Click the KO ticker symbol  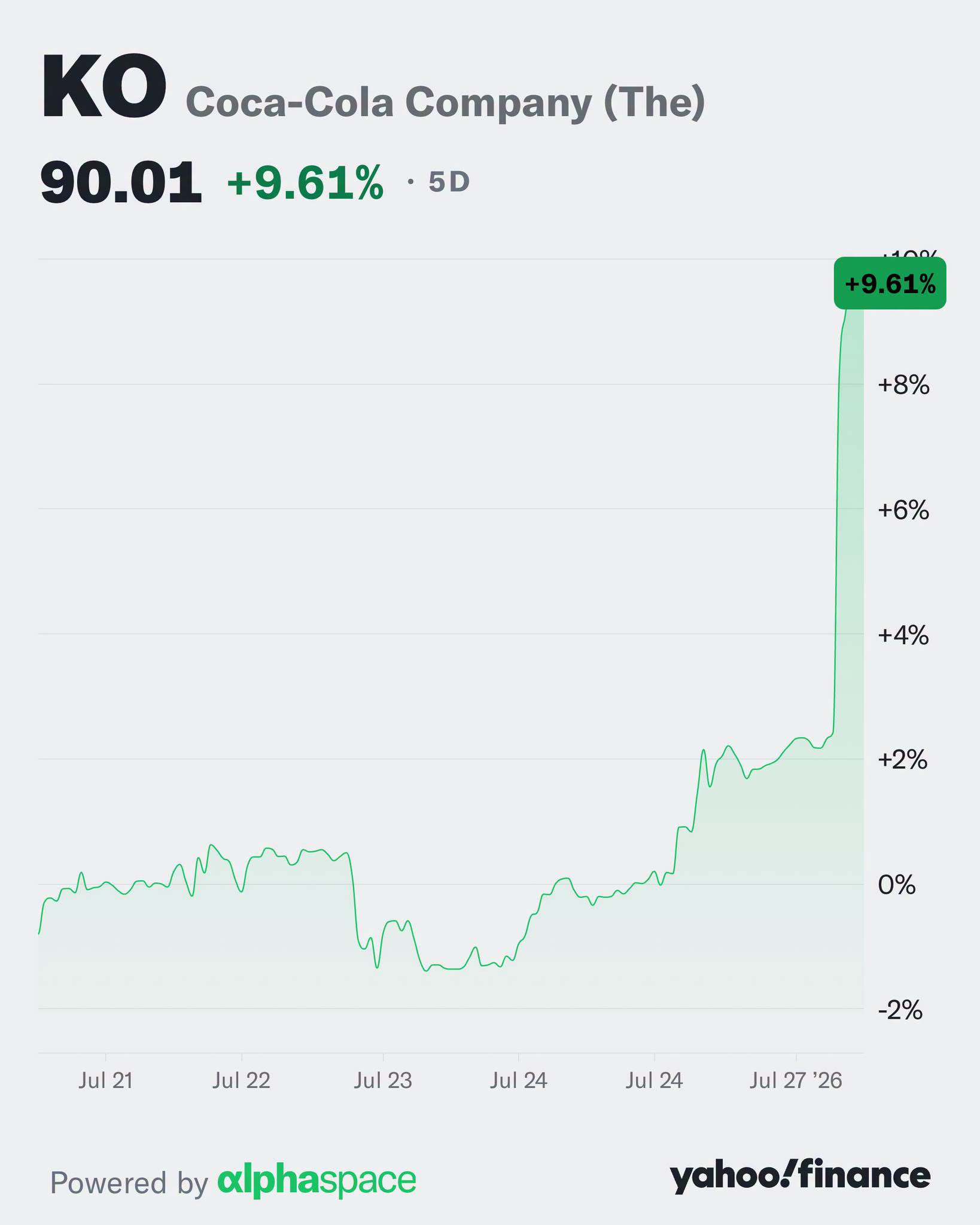tap(104, 87)
